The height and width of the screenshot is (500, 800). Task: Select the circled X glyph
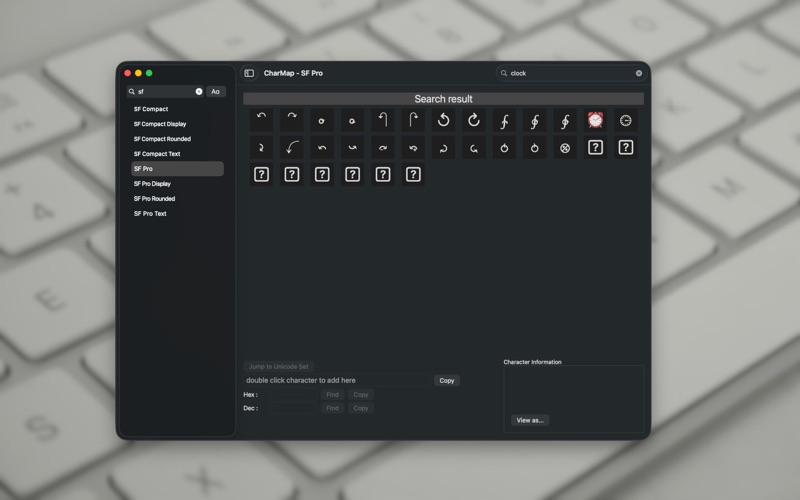[x=565, y=147]
